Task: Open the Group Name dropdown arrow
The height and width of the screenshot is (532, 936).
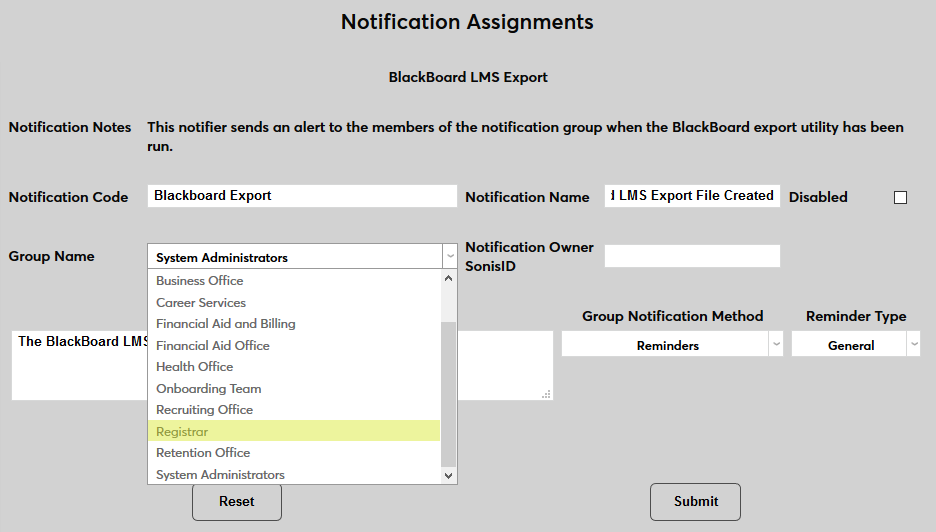Action: (450, 256)
